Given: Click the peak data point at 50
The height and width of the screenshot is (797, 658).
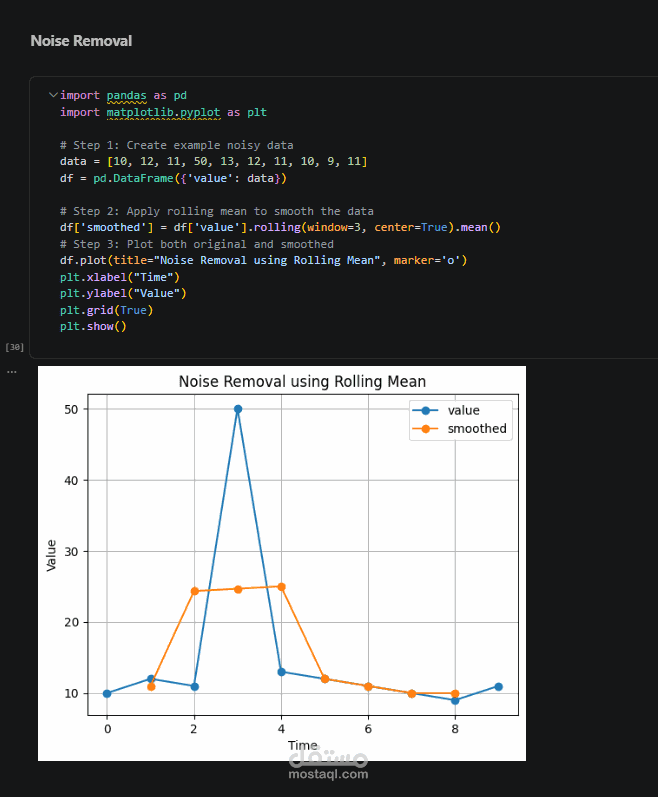Looking at the screenshot, I should tap(238, 409).
